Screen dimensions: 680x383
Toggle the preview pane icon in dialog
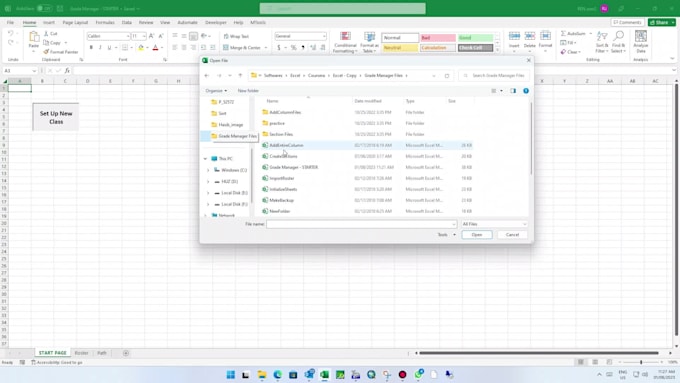pyautogui.click(x=513, y=91)
